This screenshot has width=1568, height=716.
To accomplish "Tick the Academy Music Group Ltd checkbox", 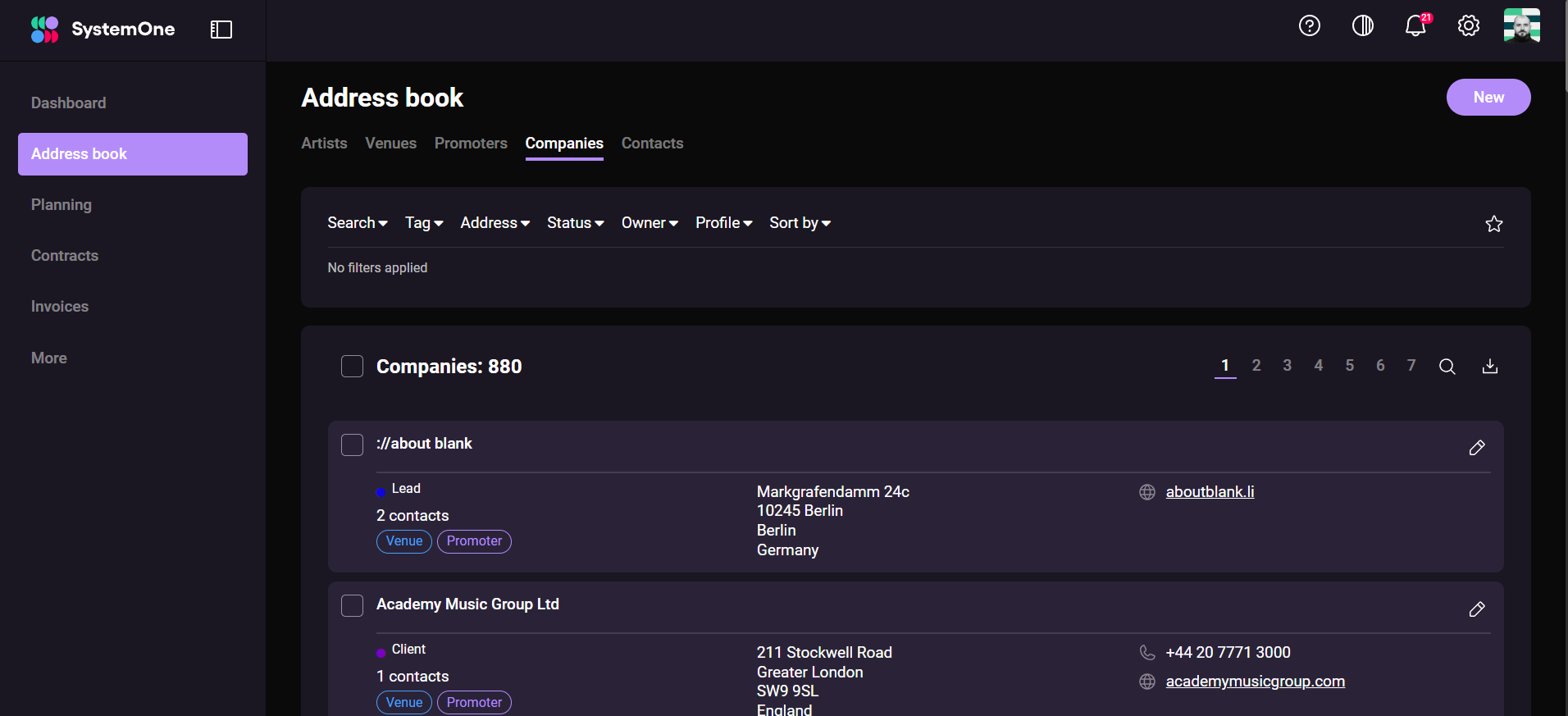I will (x=353, y=606).
